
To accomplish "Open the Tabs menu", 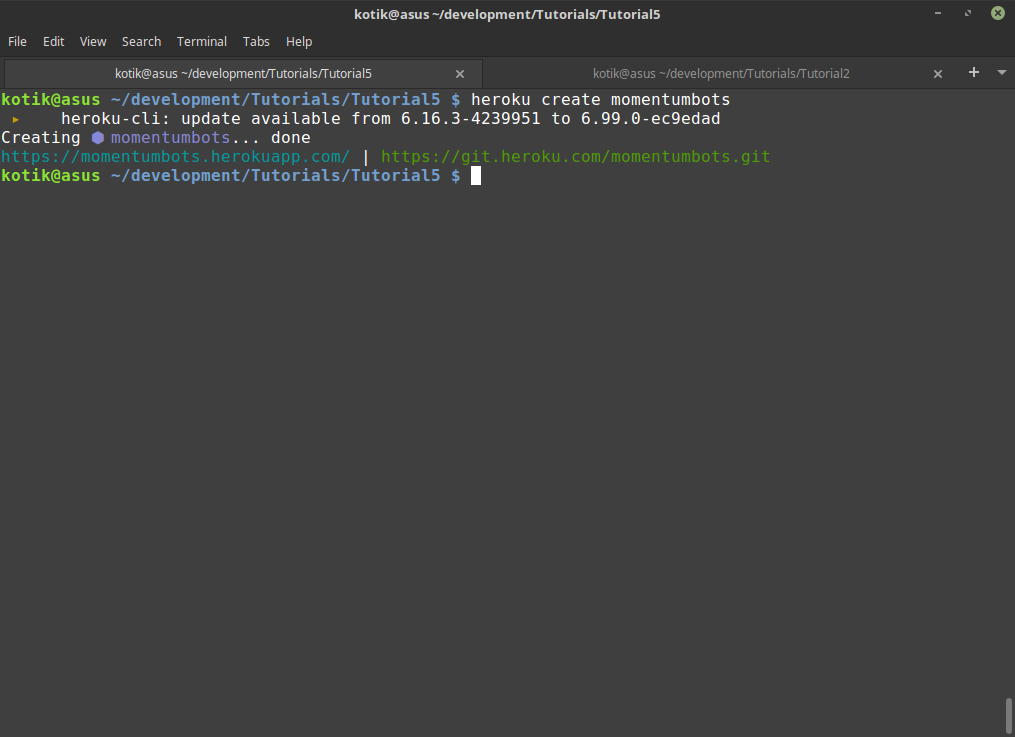I will pos(256,41).
